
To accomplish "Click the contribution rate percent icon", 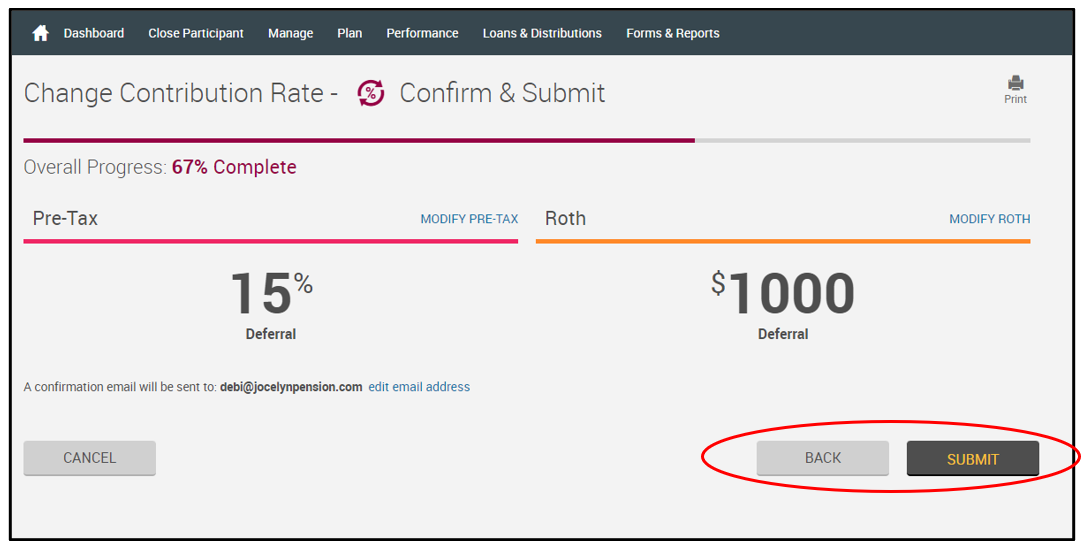I will pos(371,93).
